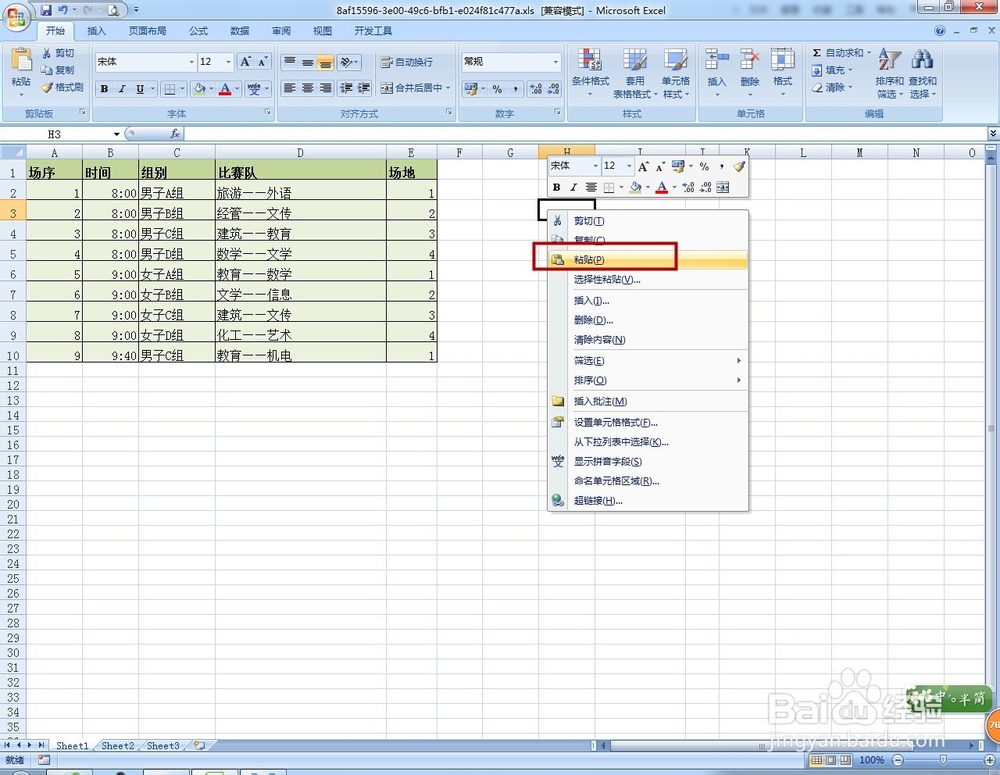This screenshot has width=1000, height=775.
Task: Choose Paste Special in context menu
Action: point(647,279)
